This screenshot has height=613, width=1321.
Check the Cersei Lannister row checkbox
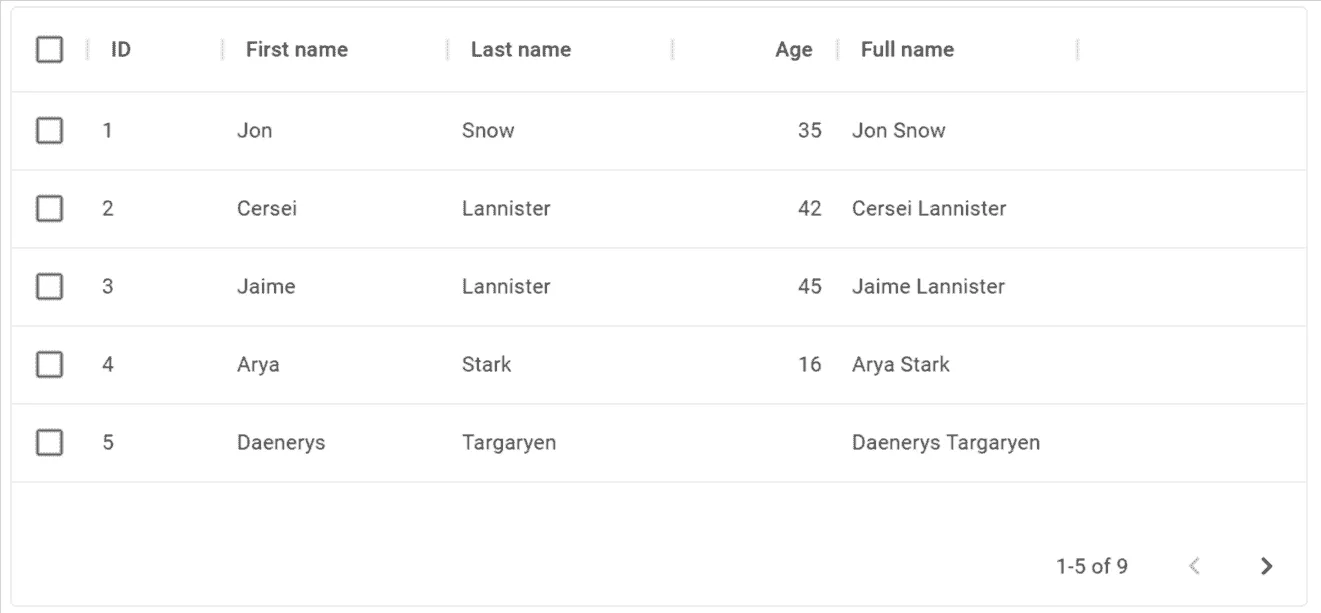[49, 208]
